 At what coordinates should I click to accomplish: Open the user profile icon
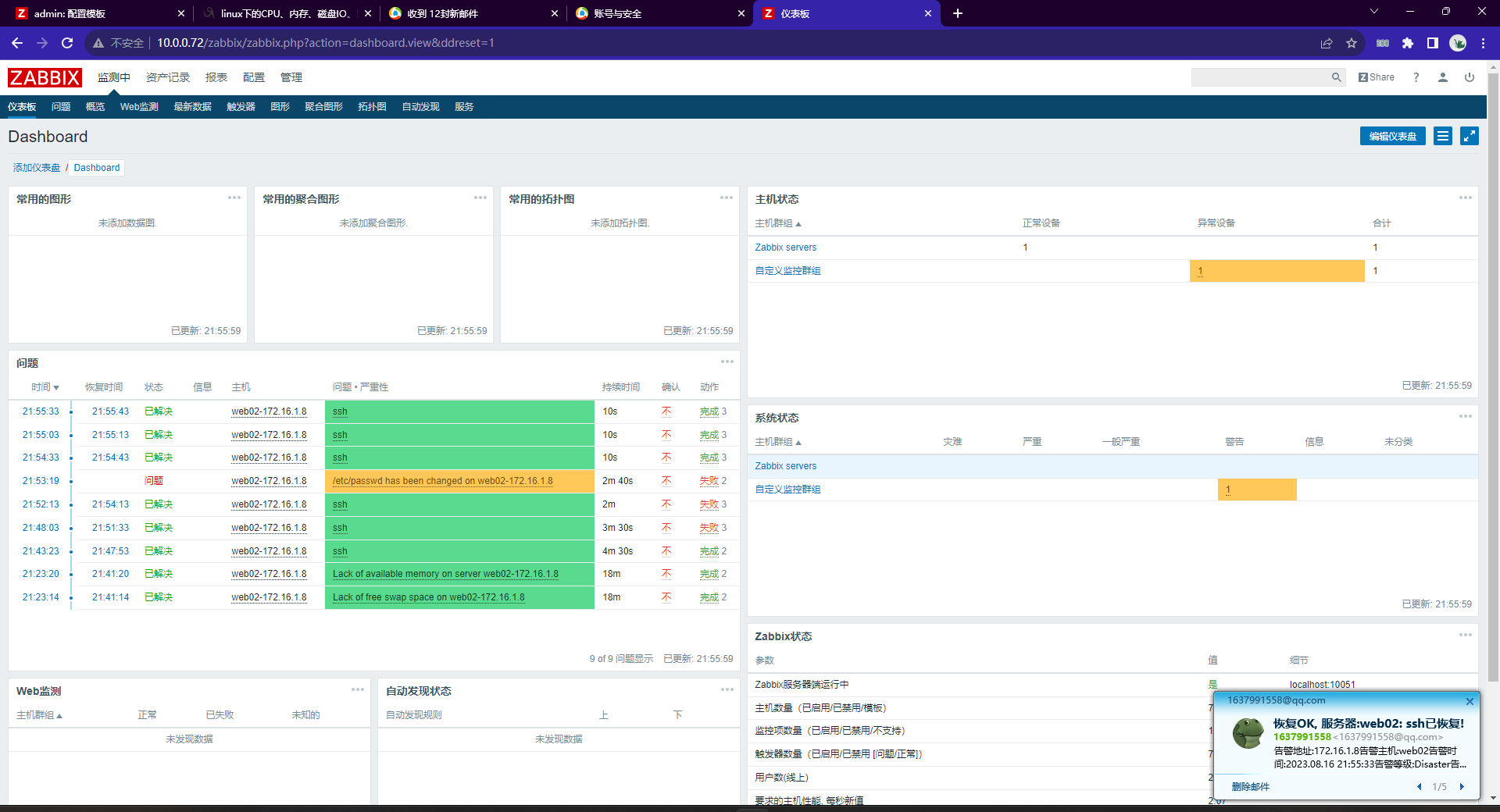[1443, 77]
